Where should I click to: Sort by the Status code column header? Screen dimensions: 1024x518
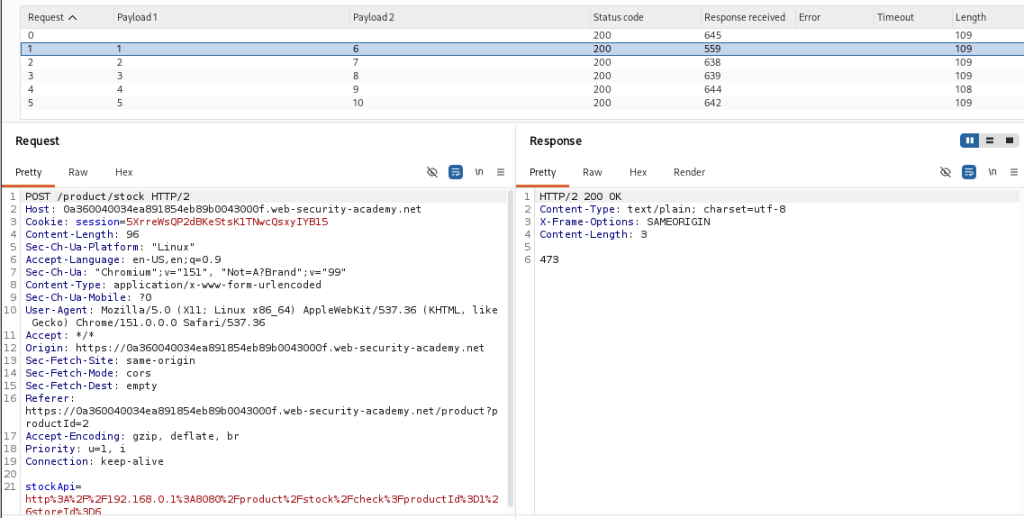644,18
